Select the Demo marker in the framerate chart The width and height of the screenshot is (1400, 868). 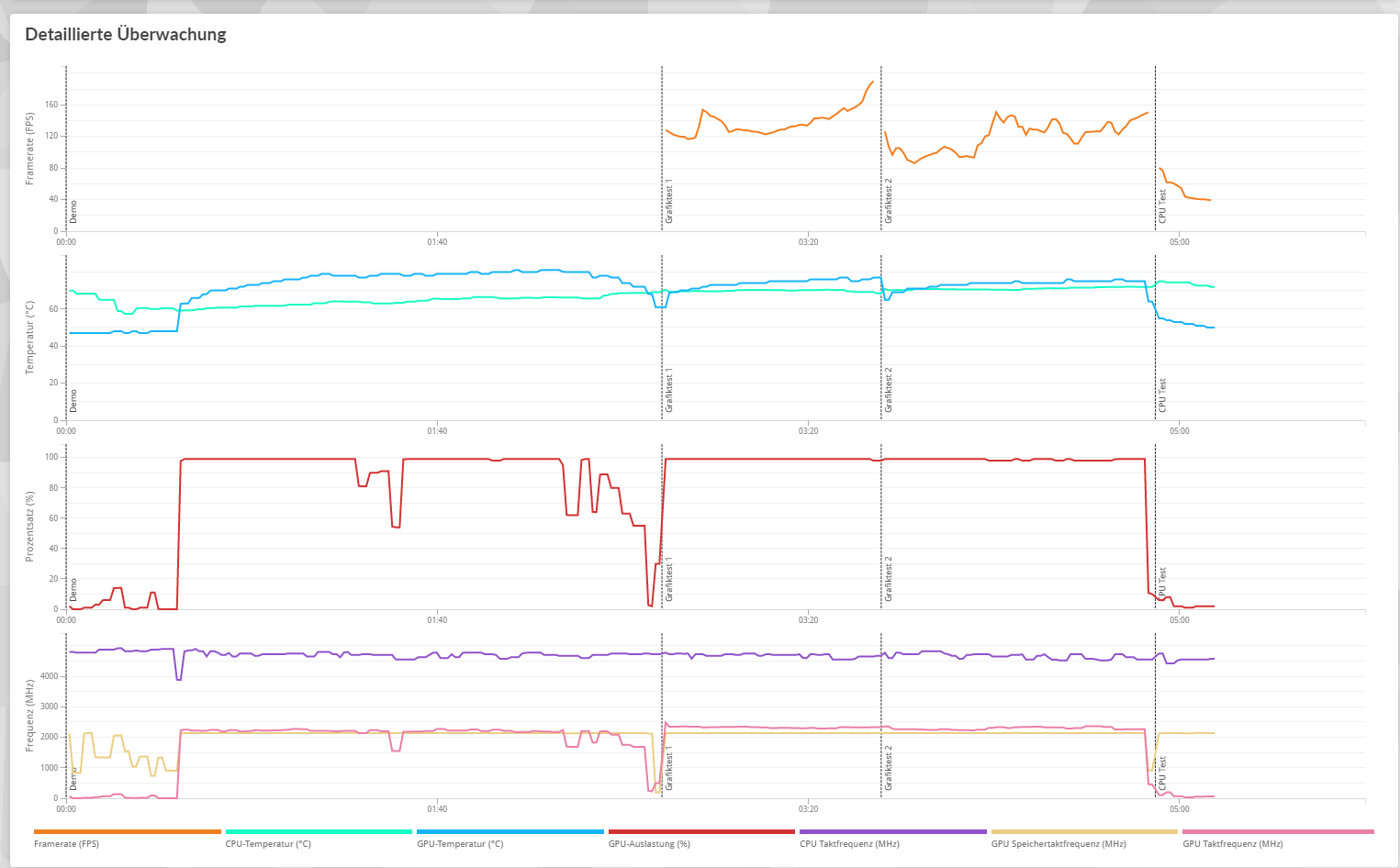point(73,212)
